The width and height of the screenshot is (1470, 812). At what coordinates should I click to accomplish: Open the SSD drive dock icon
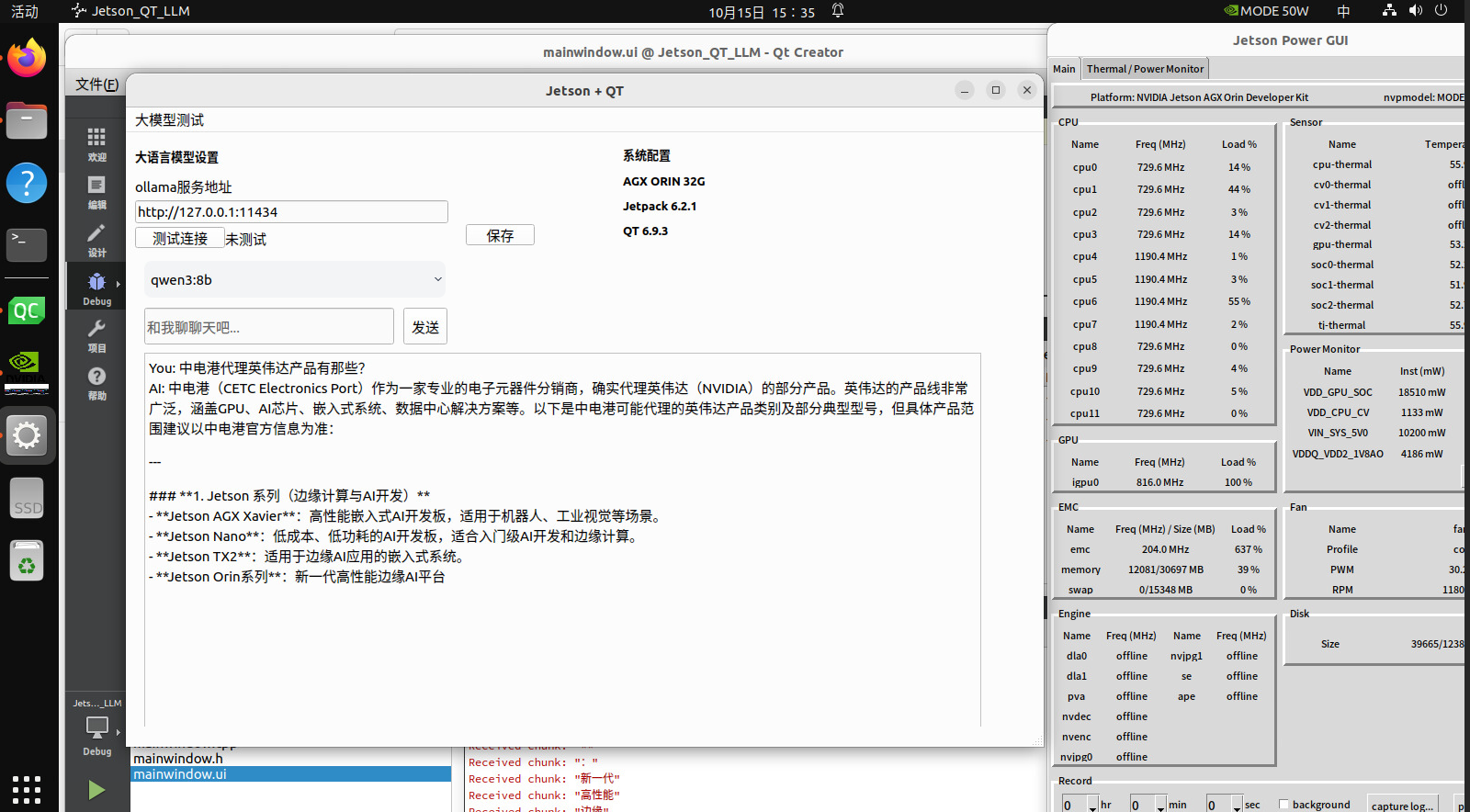(27, 498)
